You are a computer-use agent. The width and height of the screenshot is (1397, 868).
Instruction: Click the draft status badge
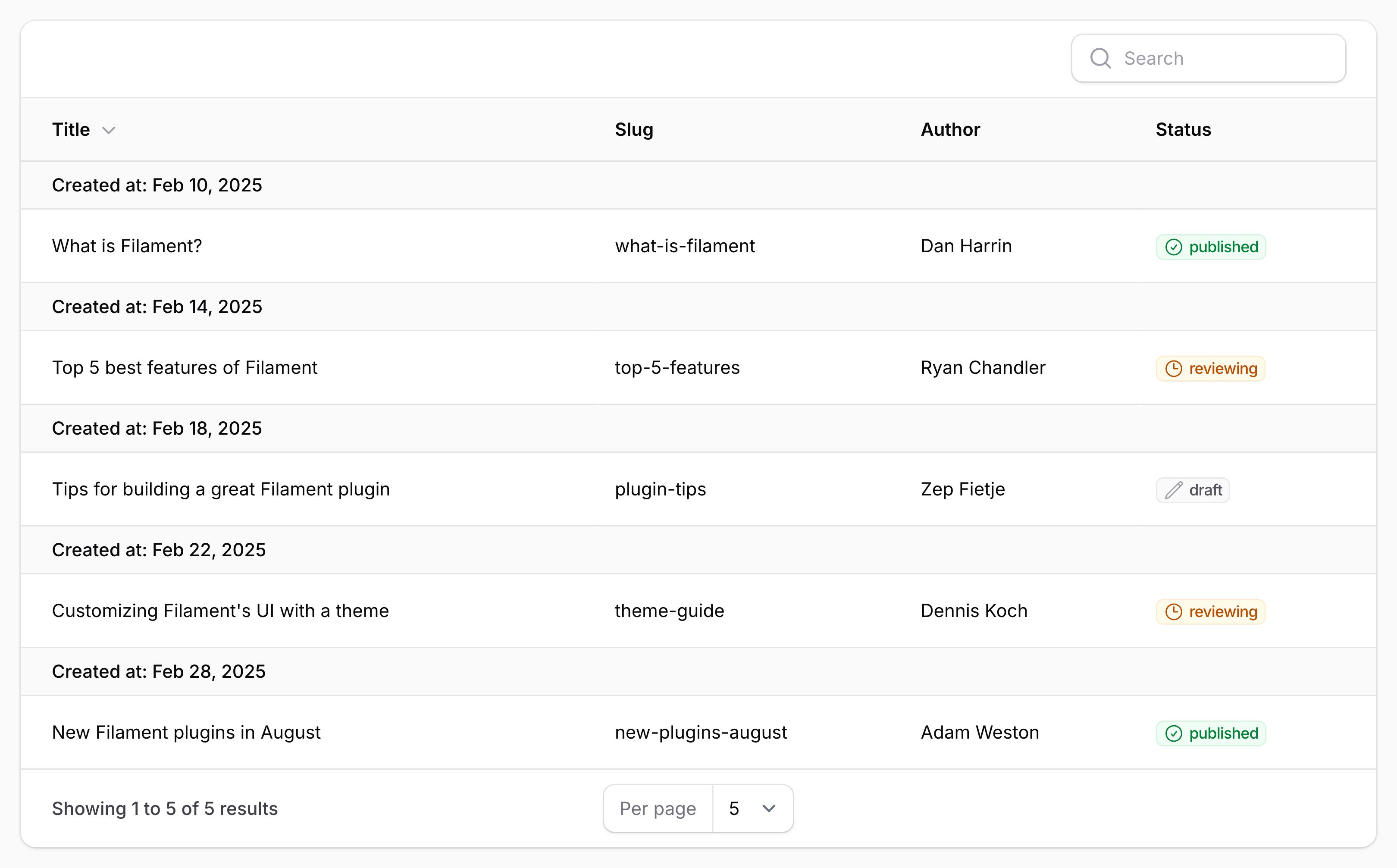click(x=1192, y=490)
